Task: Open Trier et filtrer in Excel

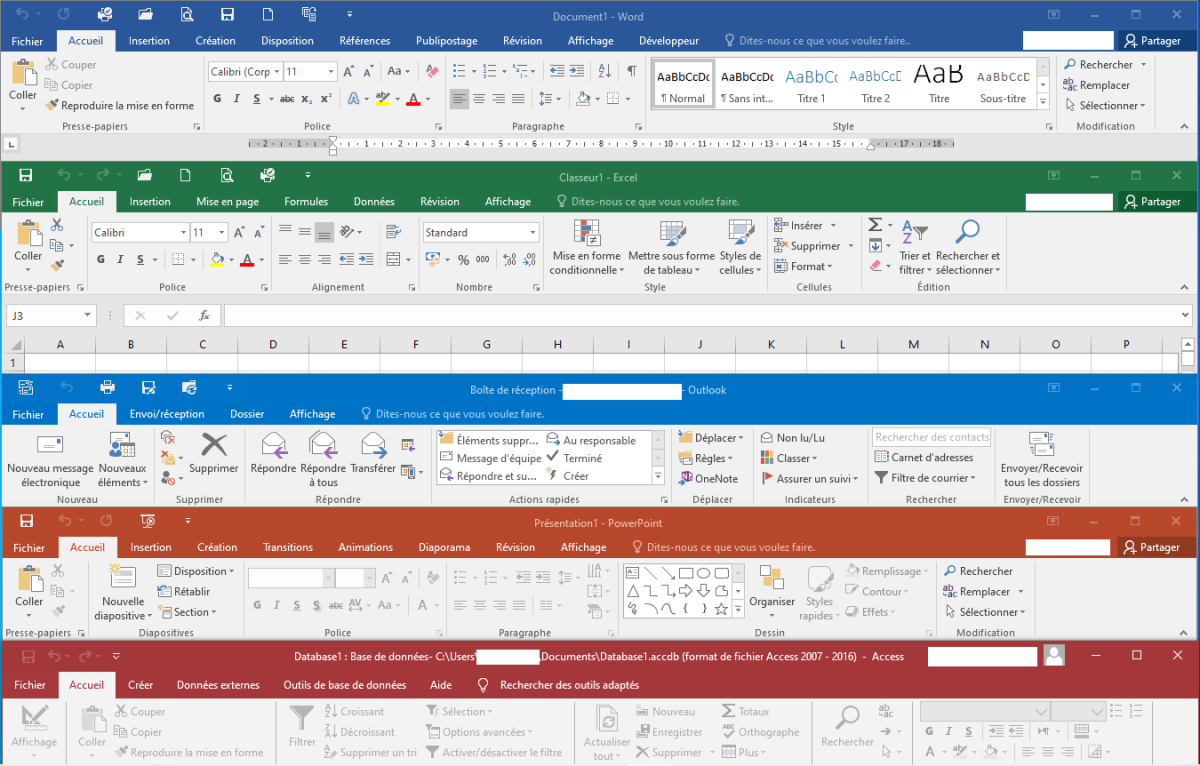Action: tap(914, 247)
